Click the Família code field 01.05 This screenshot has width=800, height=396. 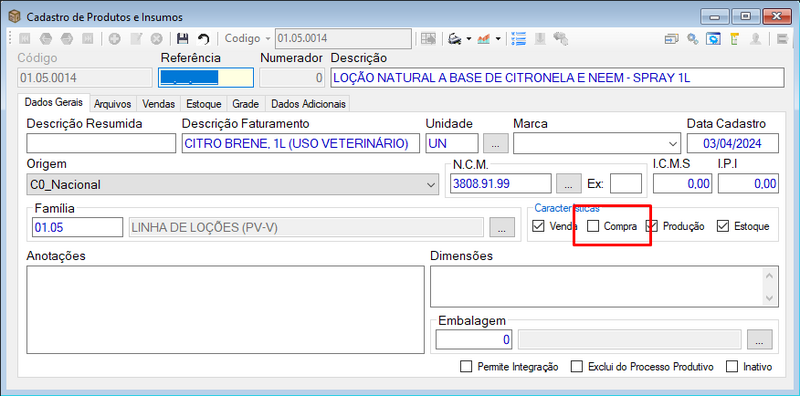[77, 227]
